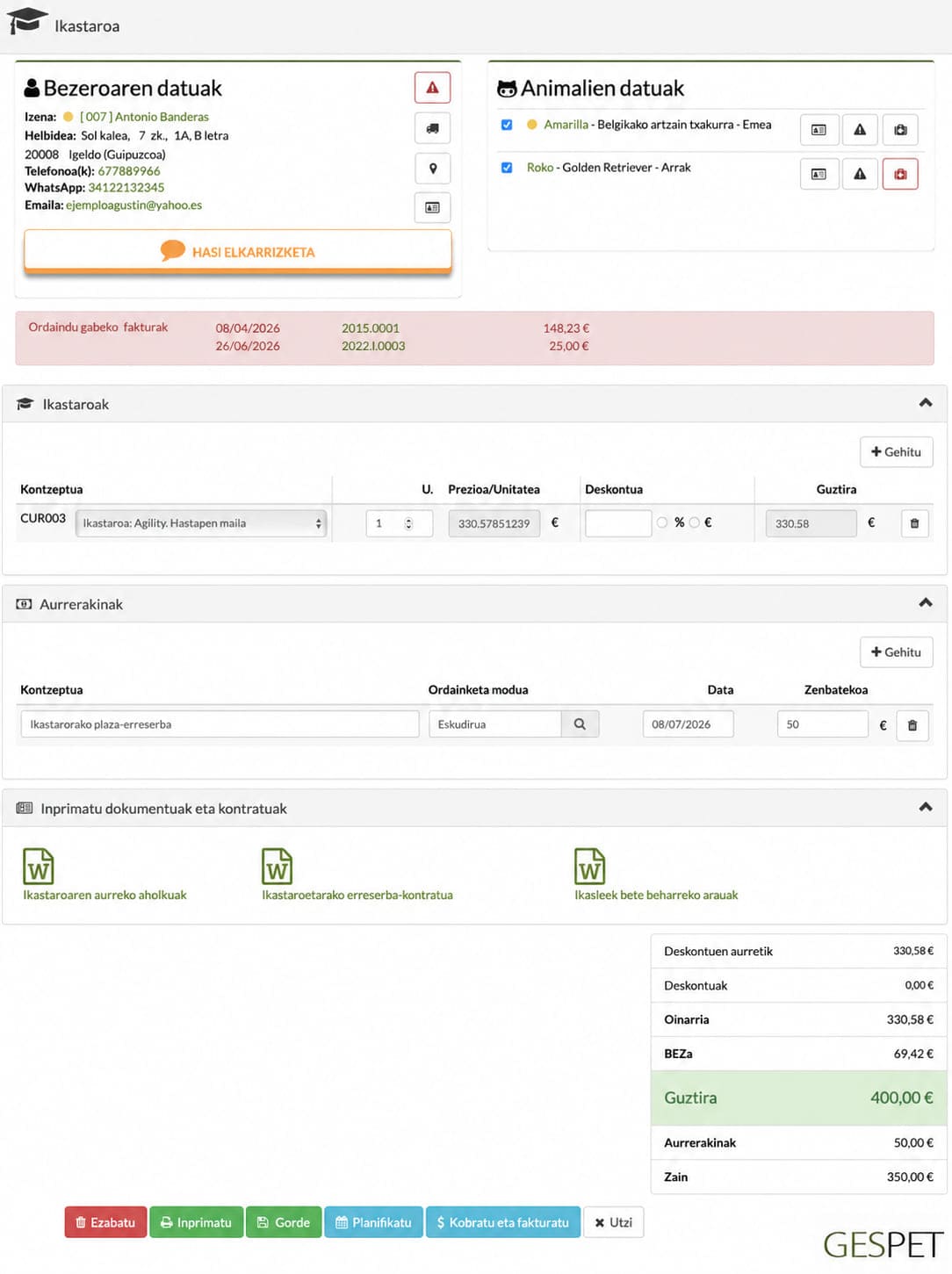Click phone number 677889966
The height and width of the screenshot is (1274, 952).
click(129, 171)
